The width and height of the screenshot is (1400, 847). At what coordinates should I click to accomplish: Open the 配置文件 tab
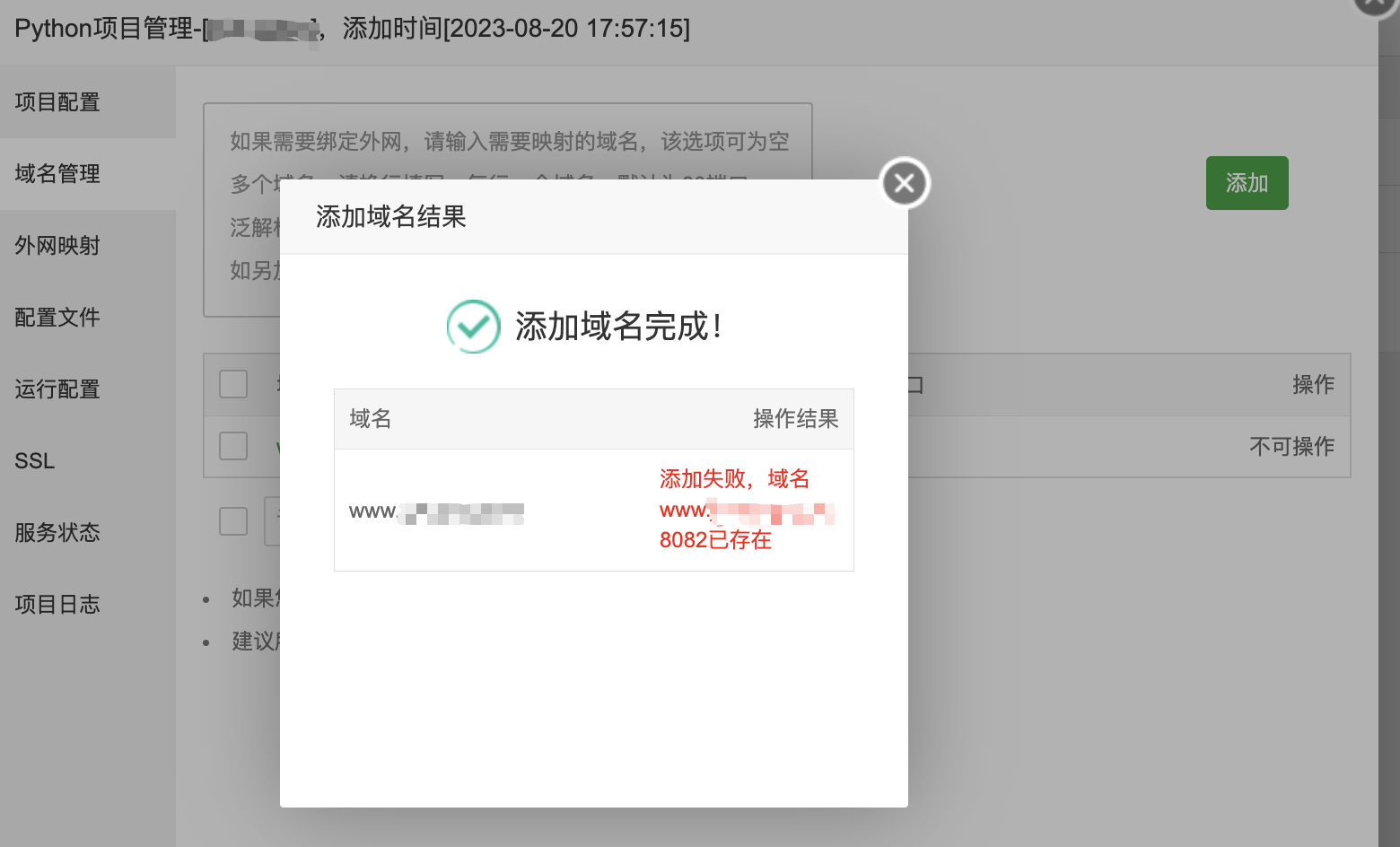point(88,318)
